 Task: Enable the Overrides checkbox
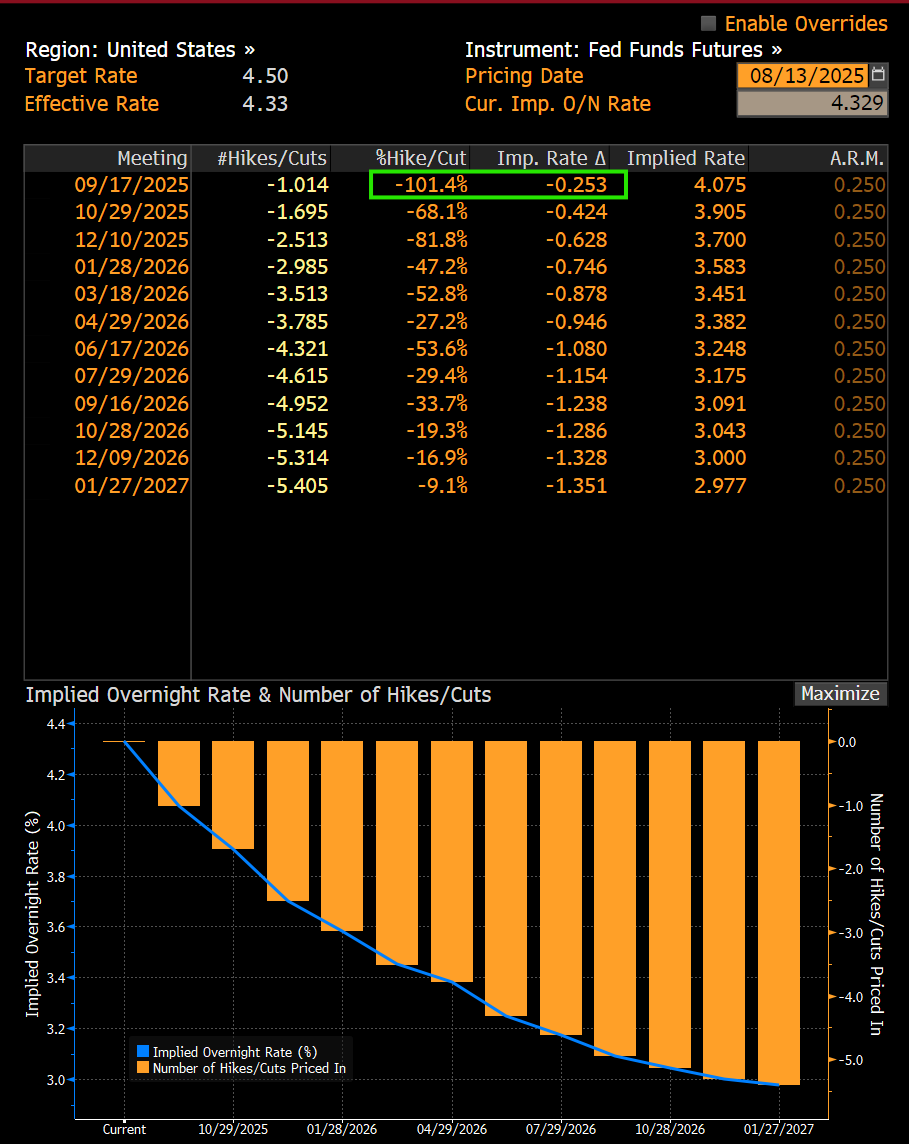pos(708,23)
